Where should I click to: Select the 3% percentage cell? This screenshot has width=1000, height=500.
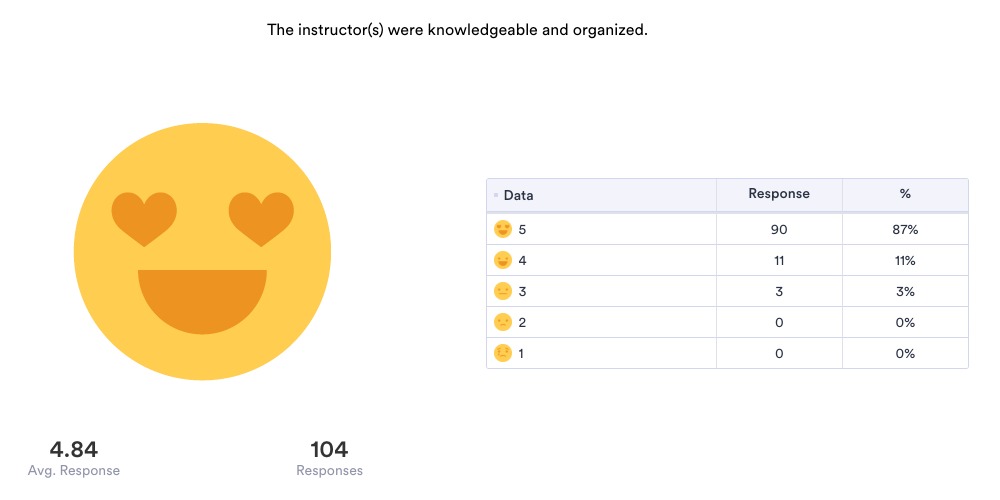pos(905,292)
